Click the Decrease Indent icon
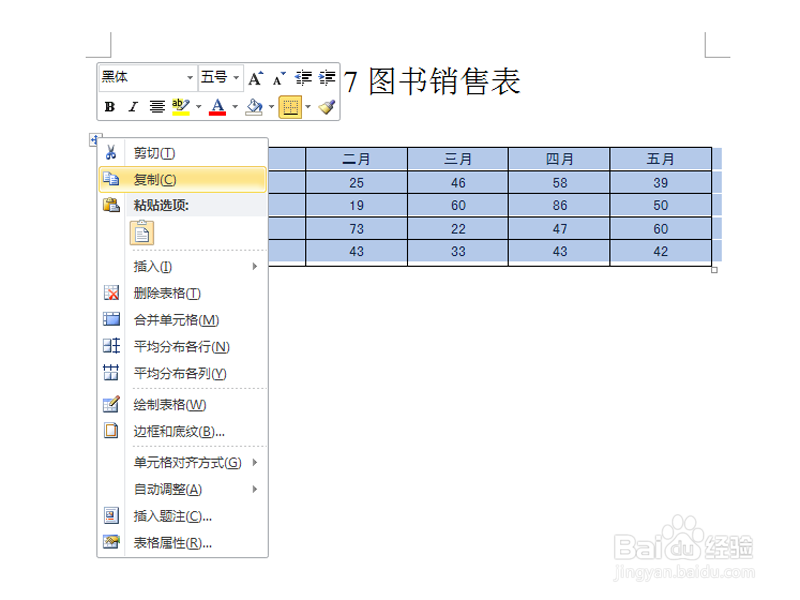Image resolution: width=800 pixels, height=600 pixels. [x=304, y=78]
